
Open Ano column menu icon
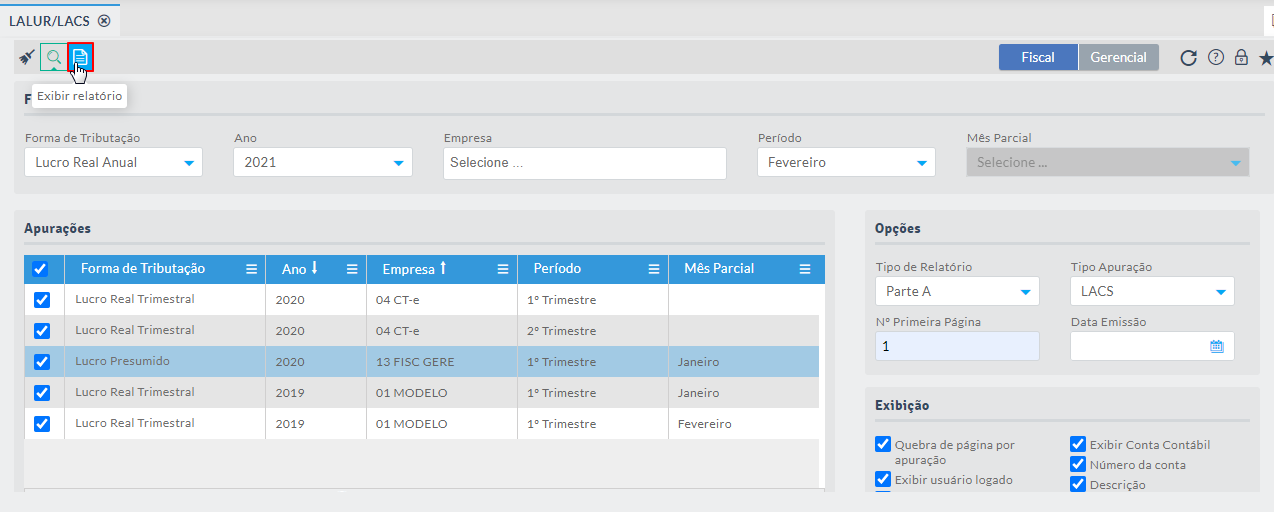click(x=352, y=269)
